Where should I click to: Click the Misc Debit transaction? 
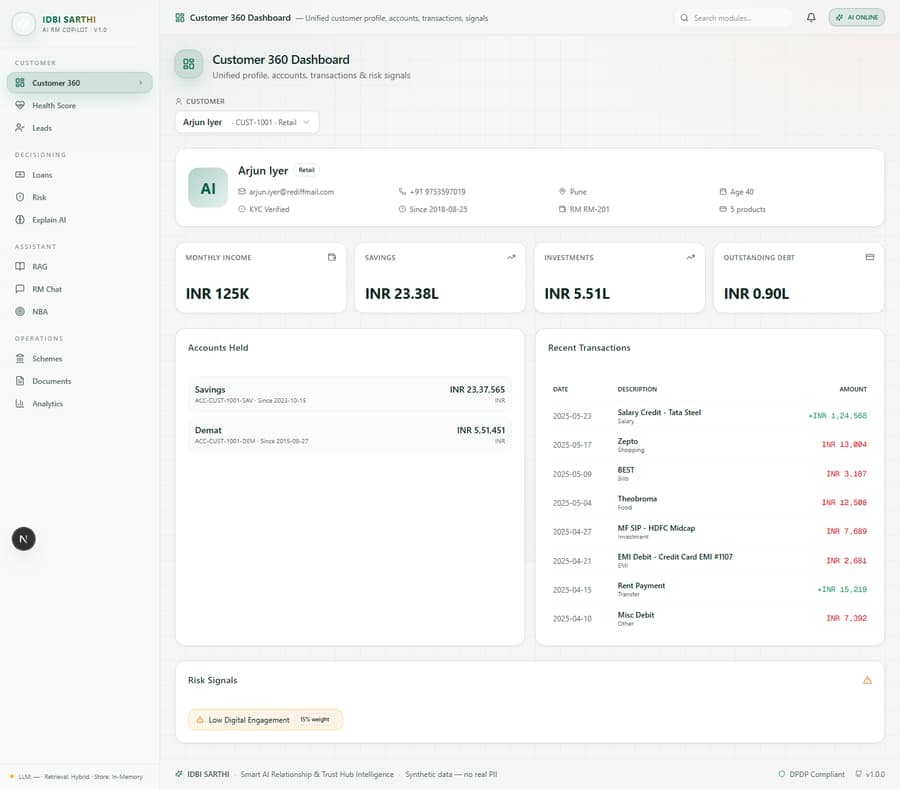click(x=709, y=619)
